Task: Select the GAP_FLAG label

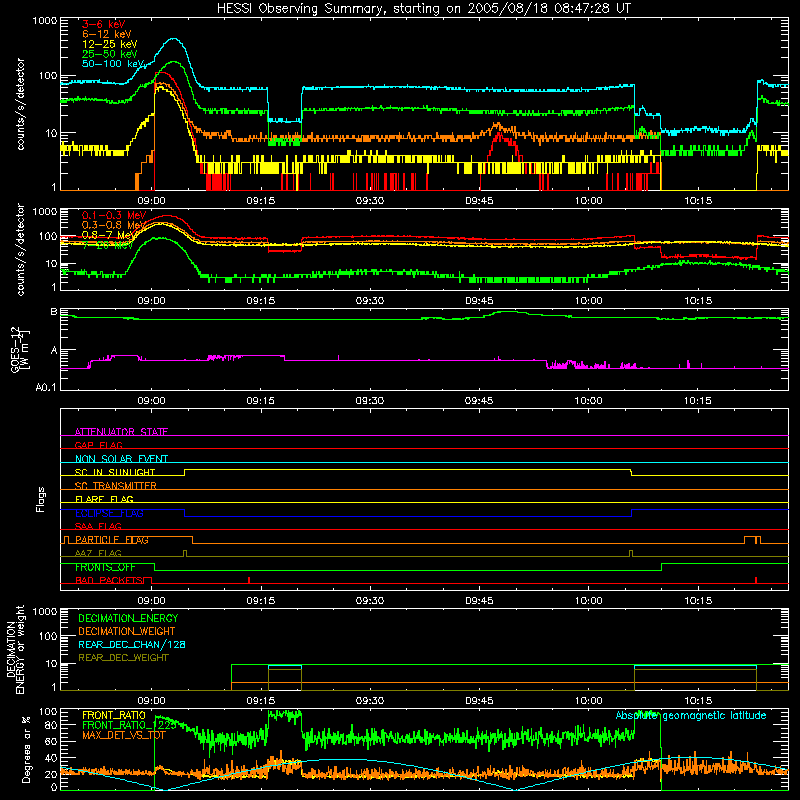Action: (98, 445)
